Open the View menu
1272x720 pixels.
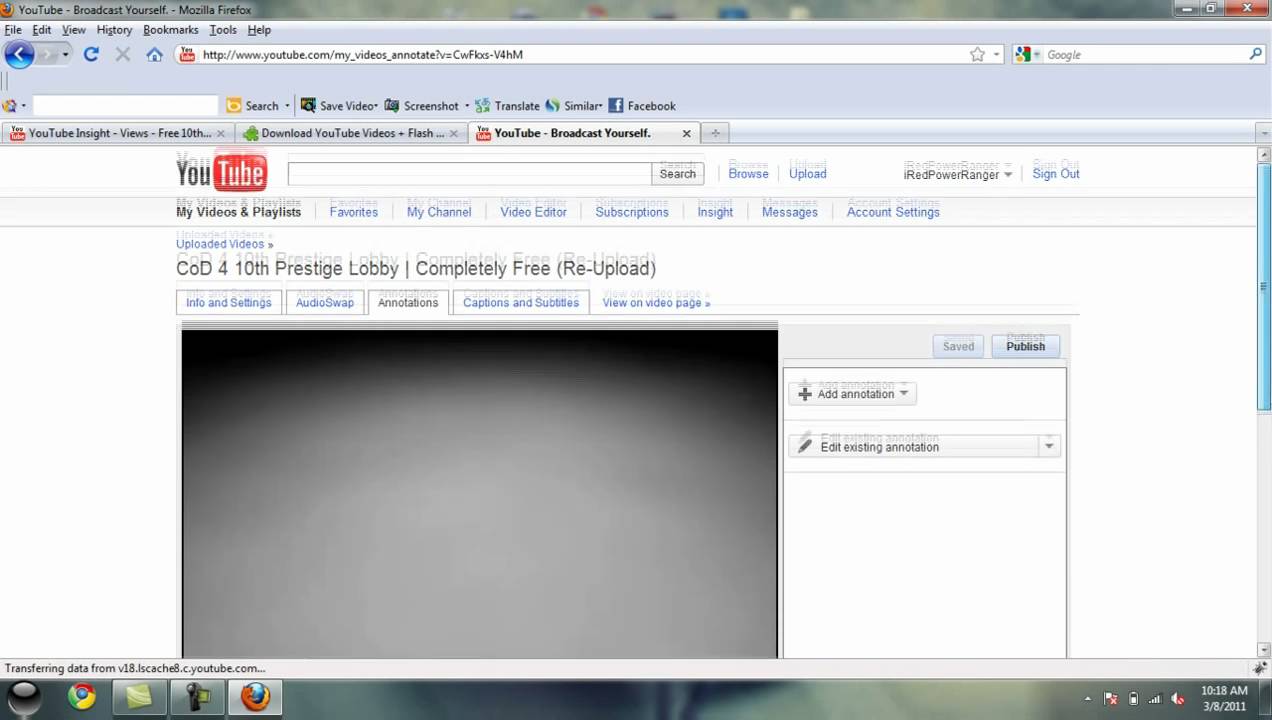tap(74, 30)
